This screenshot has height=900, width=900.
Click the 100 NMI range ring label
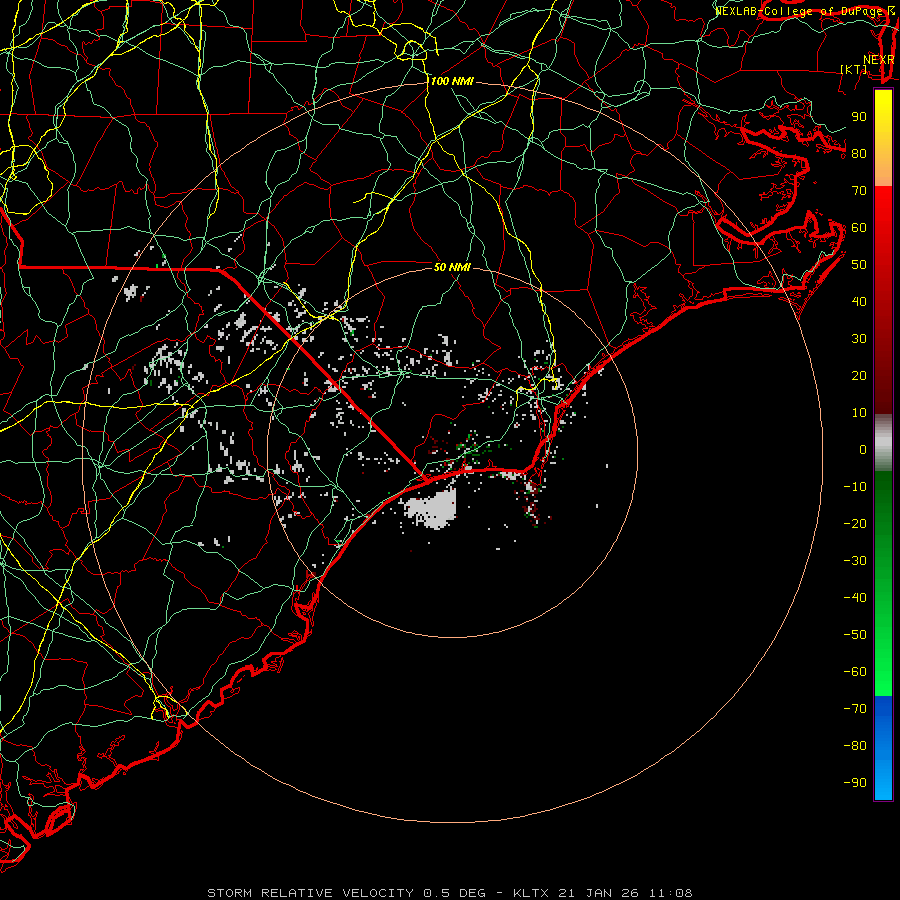(452, 82)
